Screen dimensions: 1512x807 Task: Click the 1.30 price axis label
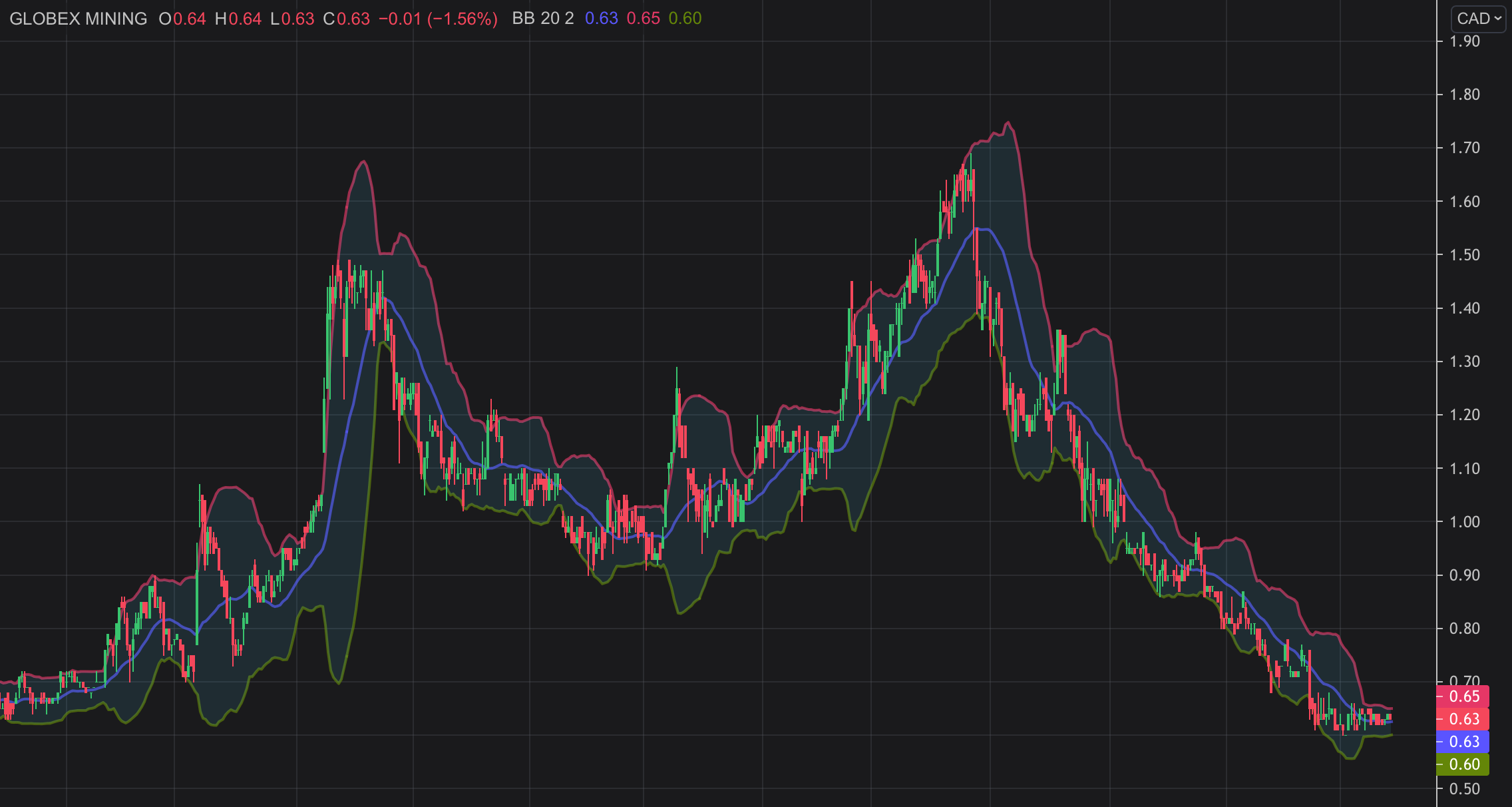tap(1465, 362)
